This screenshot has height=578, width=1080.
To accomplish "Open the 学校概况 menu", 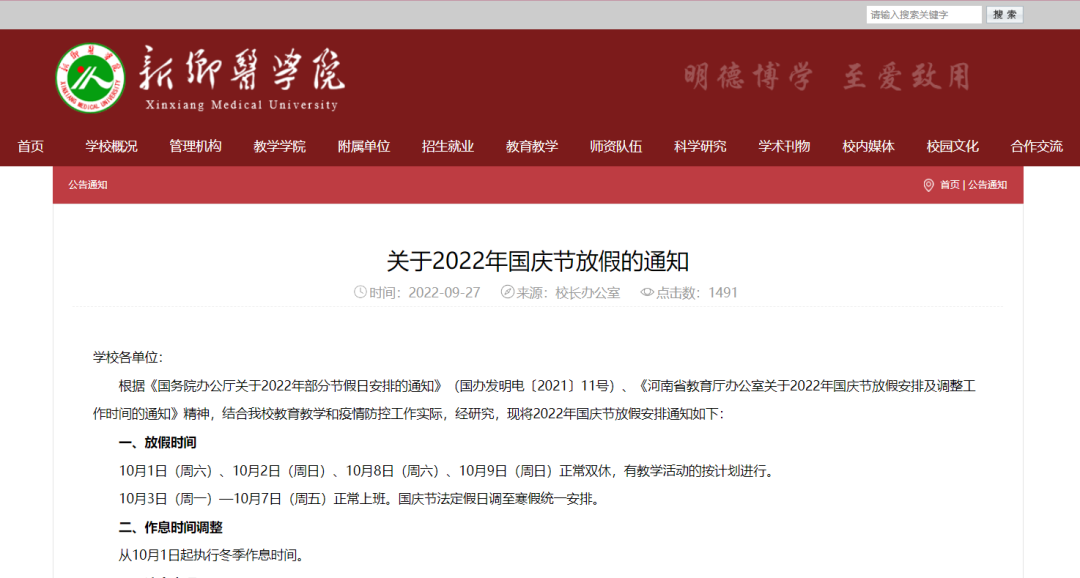I will [111, 146].
